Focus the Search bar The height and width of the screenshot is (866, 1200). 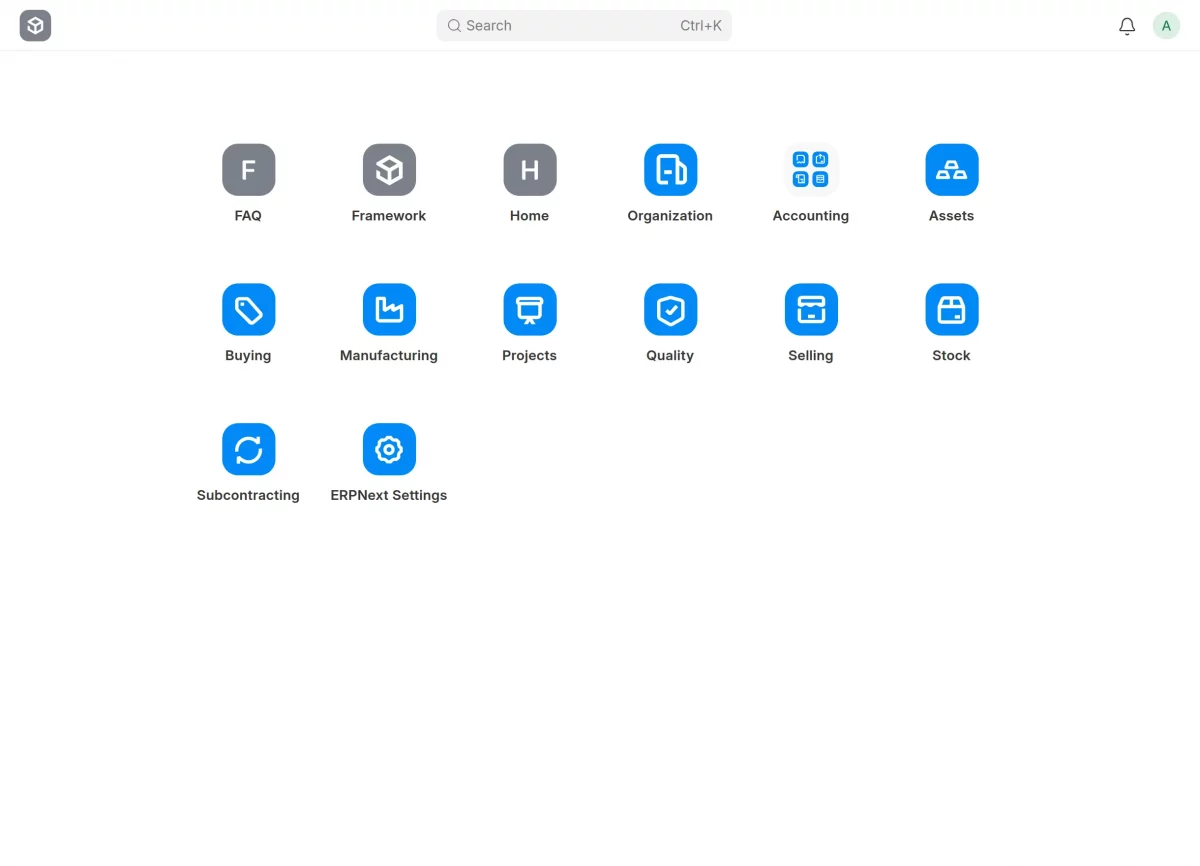(x=584, y=26)
